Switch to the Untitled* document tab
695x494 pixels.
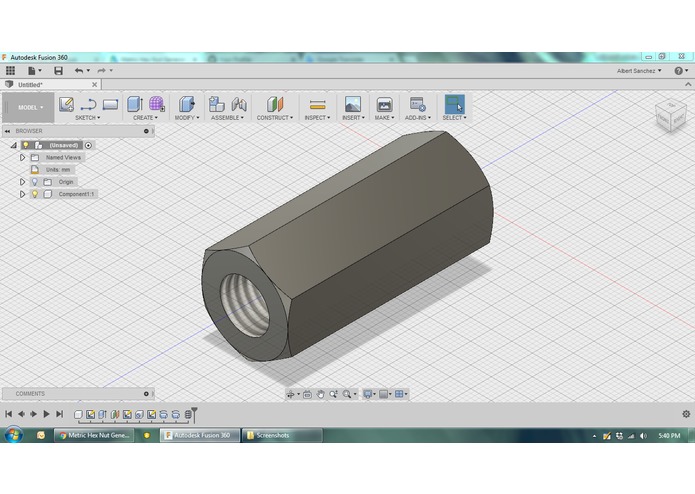pyautogui.click(x=30, y=85)
